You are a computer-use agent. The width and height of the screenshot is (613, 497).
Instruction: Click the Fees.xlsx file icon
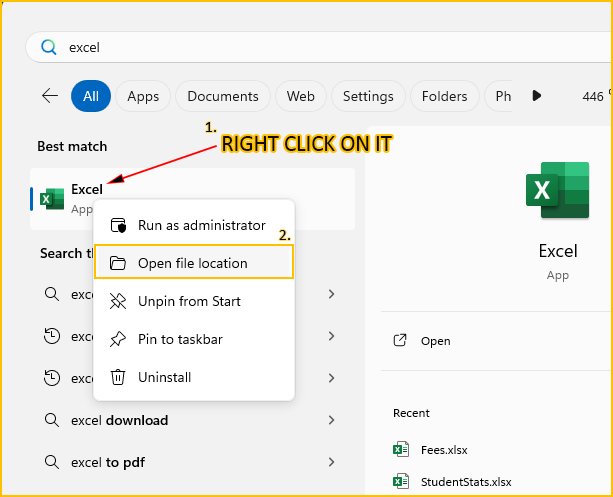pos(401,449)
